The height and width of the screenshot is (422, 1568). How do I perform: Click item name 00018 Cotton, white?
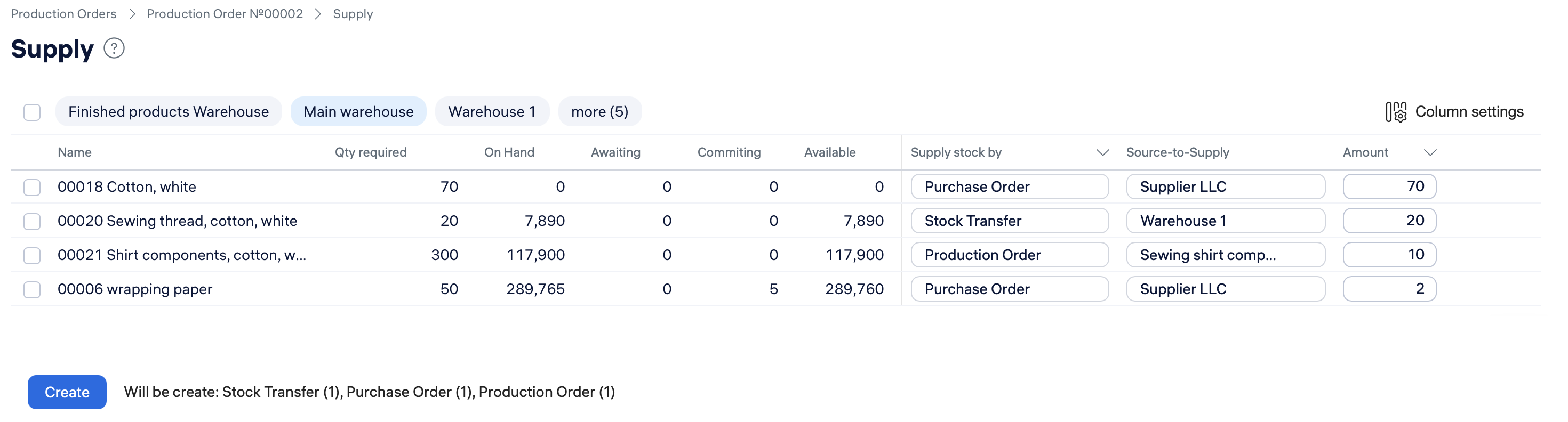pos(126,186)
